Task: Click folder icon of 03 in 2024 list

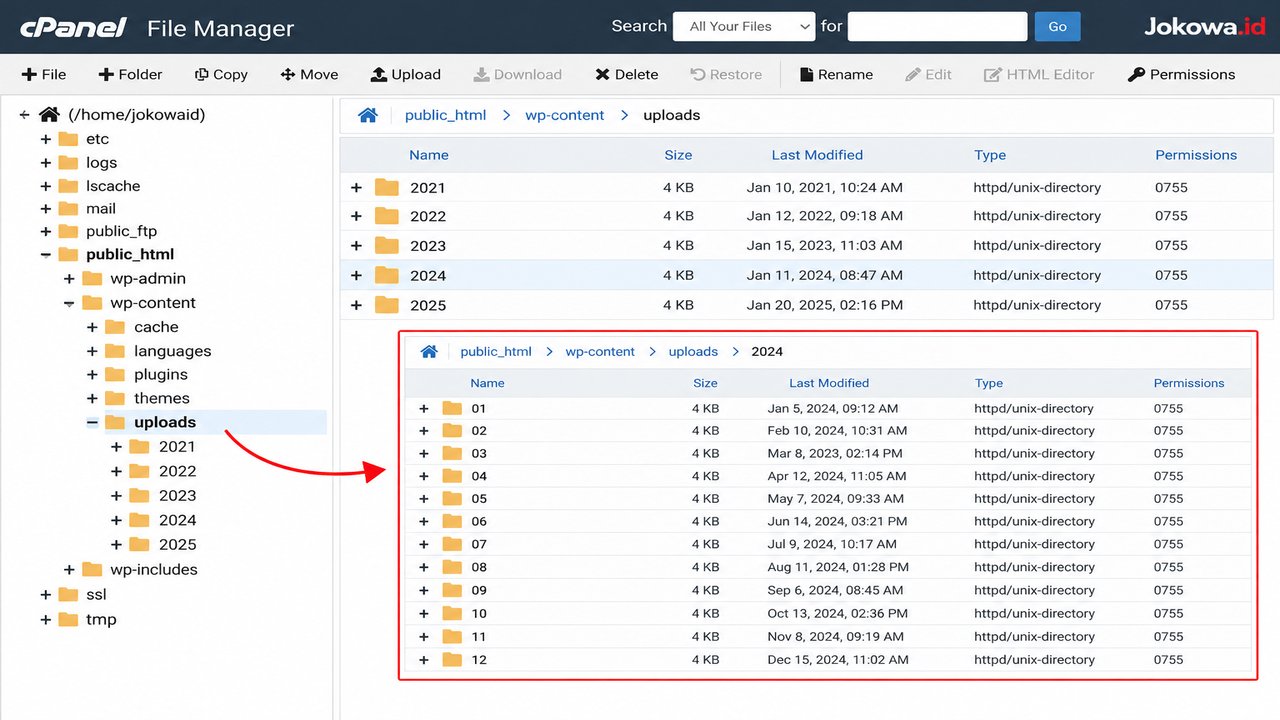Action: pyautogui.click(x=453, y=453)
